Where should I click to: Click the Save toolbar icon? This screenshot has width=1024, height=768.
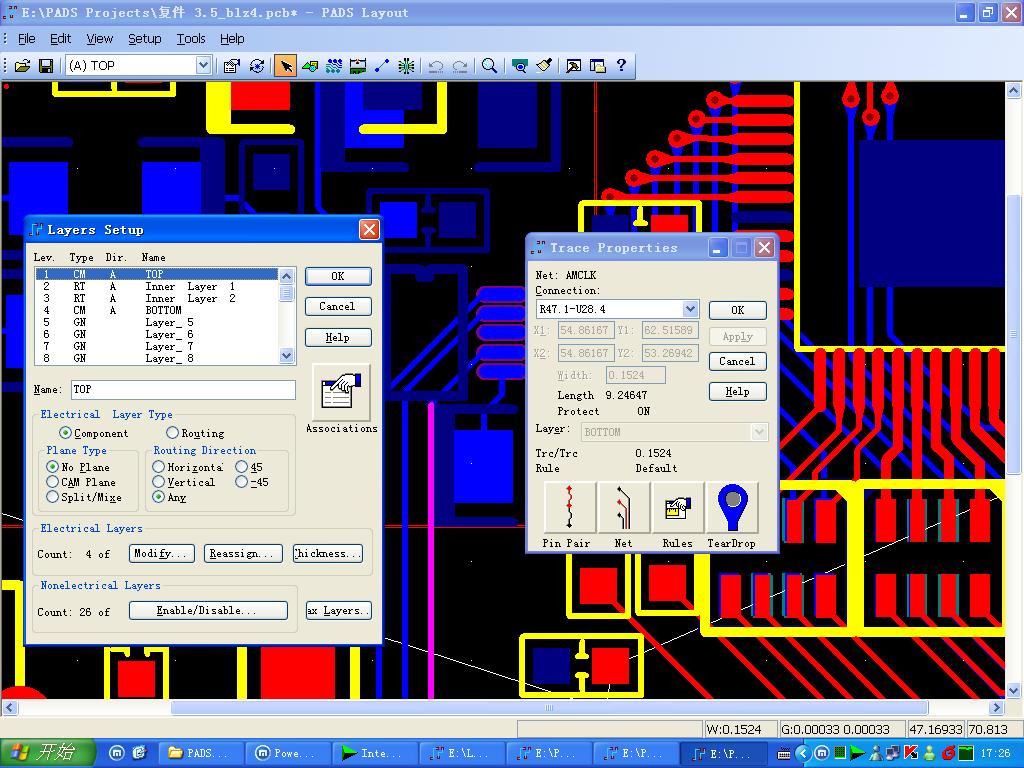(45, 66)
